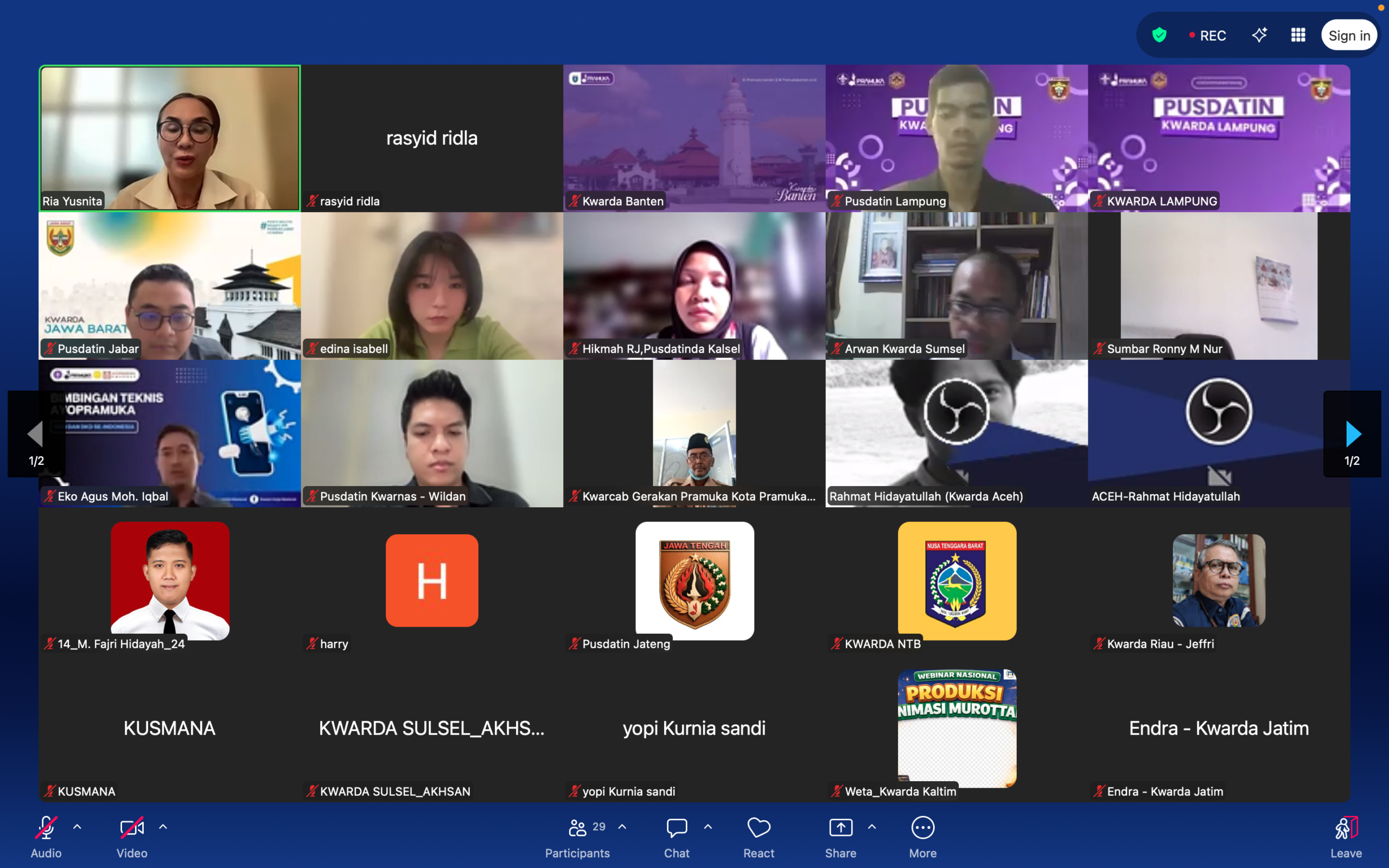
Task: Open the AI Companion sparkle icon
Action: point(1259,36)
